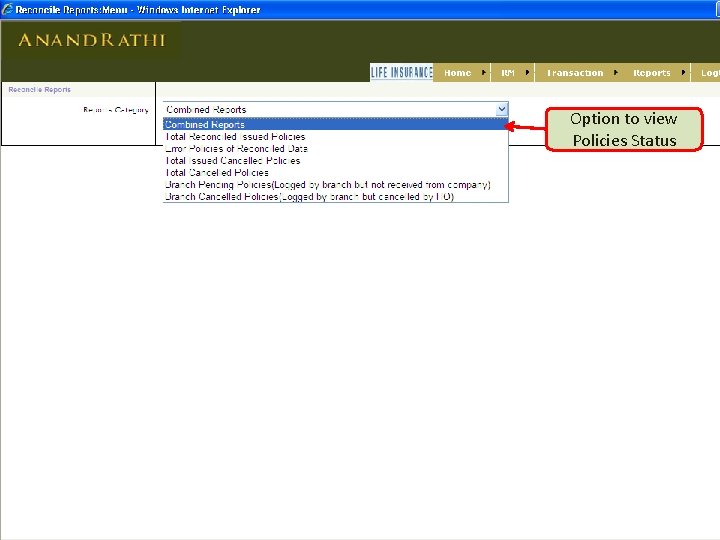Expand the arrow beside Reports
The image size is (720, 540).
click(683, 73)
